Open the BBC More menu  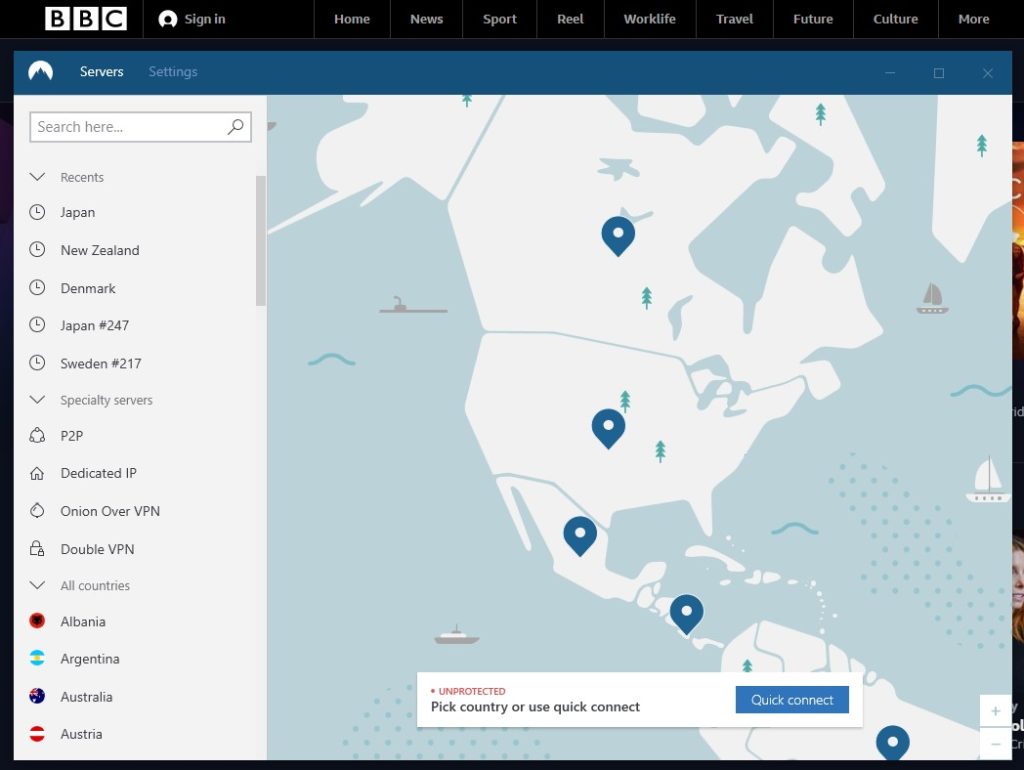(x=973, y=19)
